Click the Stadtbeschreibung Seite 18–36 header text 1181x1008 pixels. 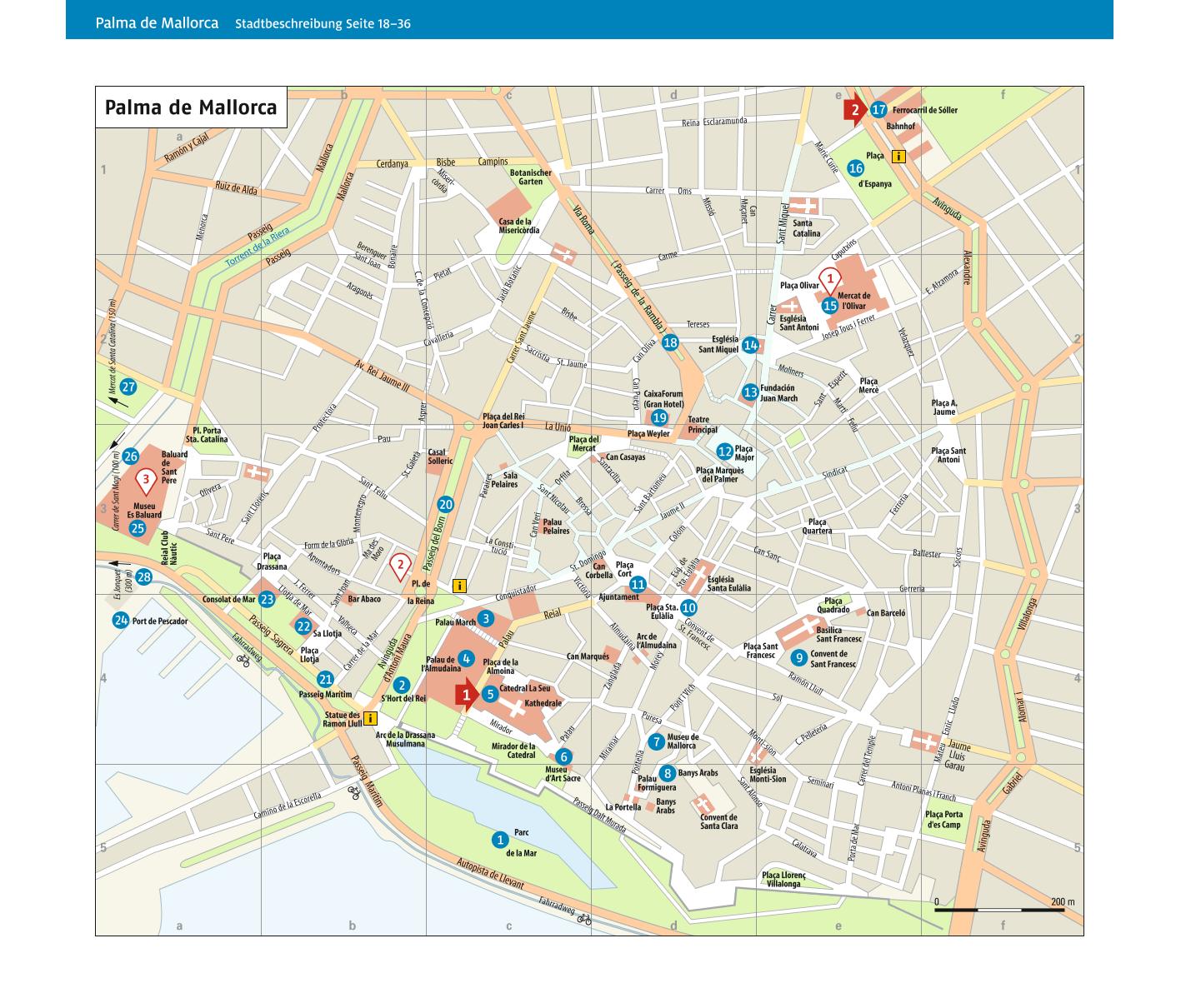pos(323,23)
